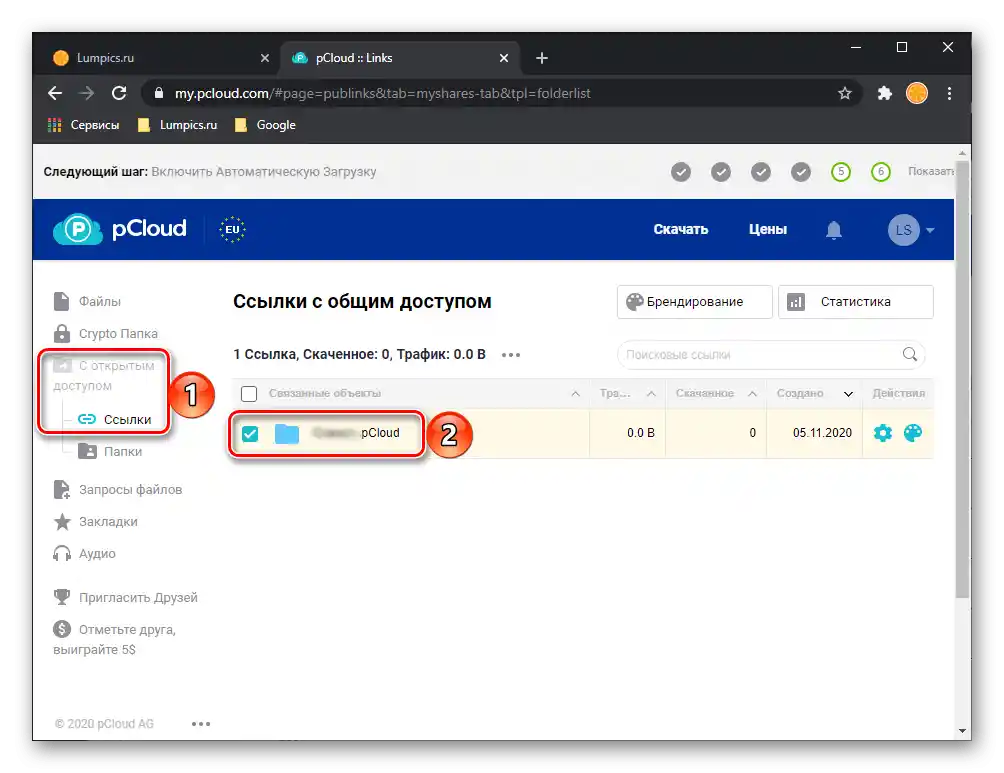Sort by Тра... traffic column
The image size is (1004, 773).
tap(626, 393)
